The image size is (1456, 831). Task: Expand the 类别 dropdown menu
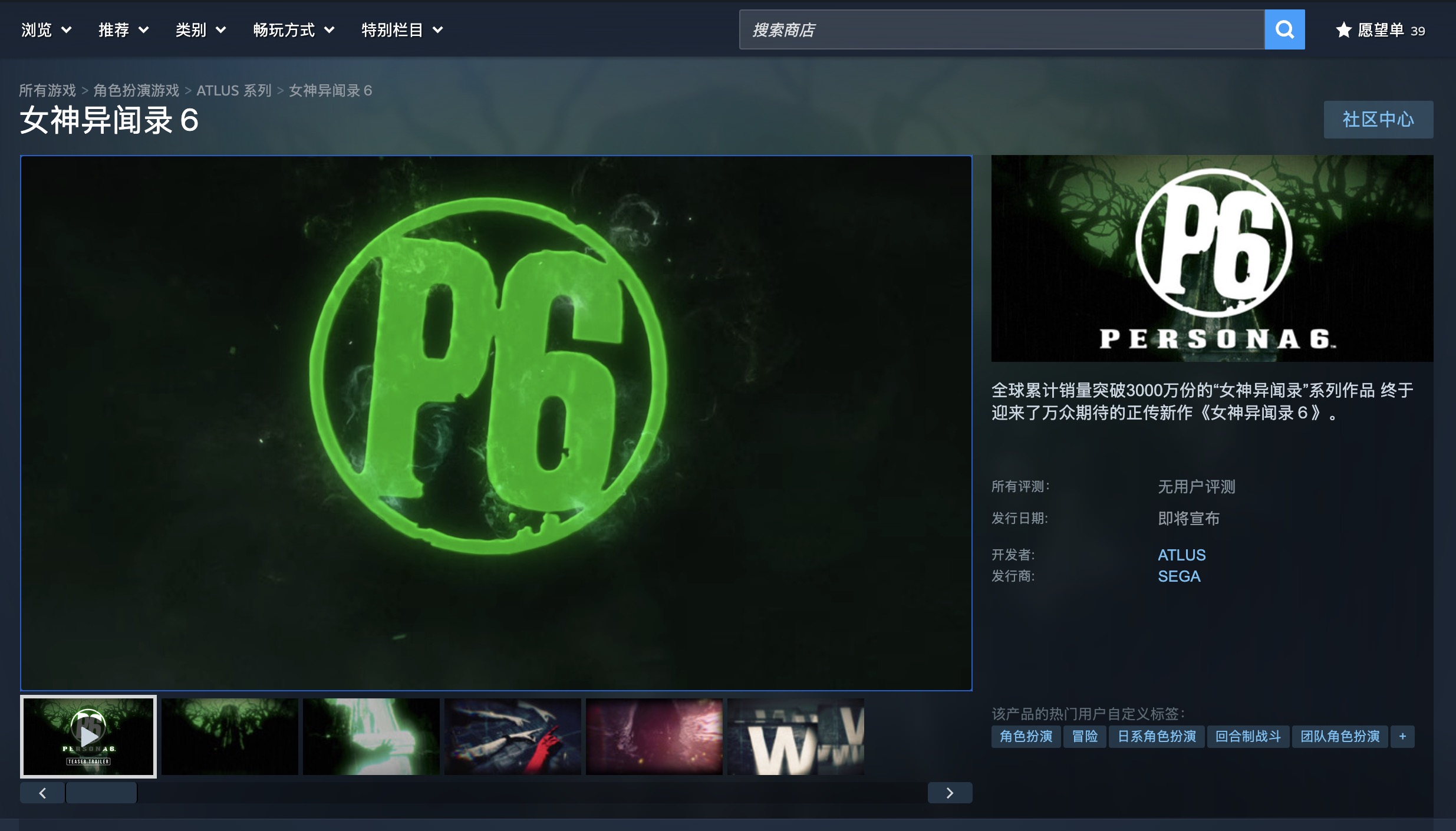[x=201, y=30]
